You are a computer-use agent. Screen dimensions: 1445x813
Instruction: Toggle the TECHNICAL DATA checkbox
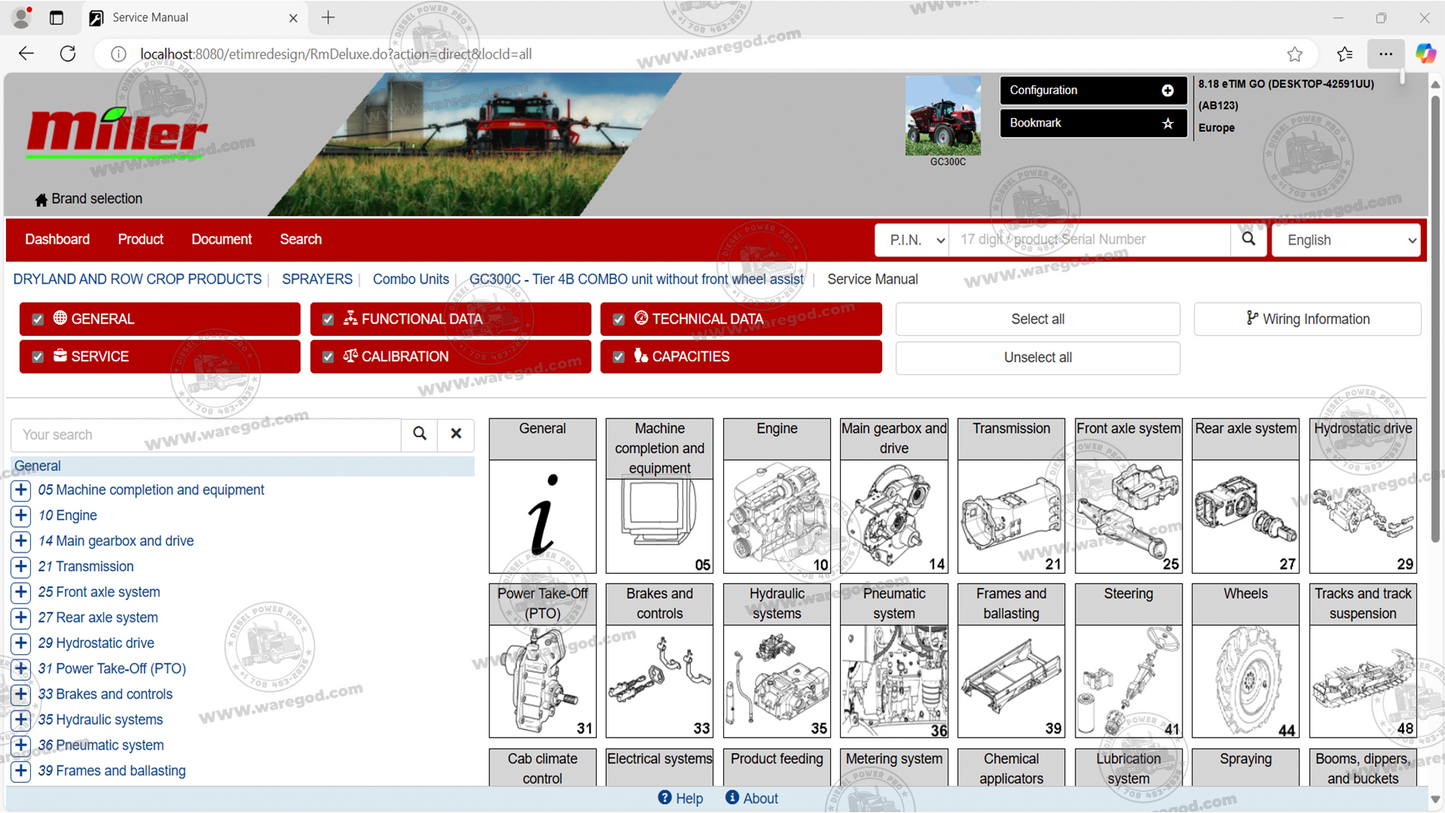(618, 319)
